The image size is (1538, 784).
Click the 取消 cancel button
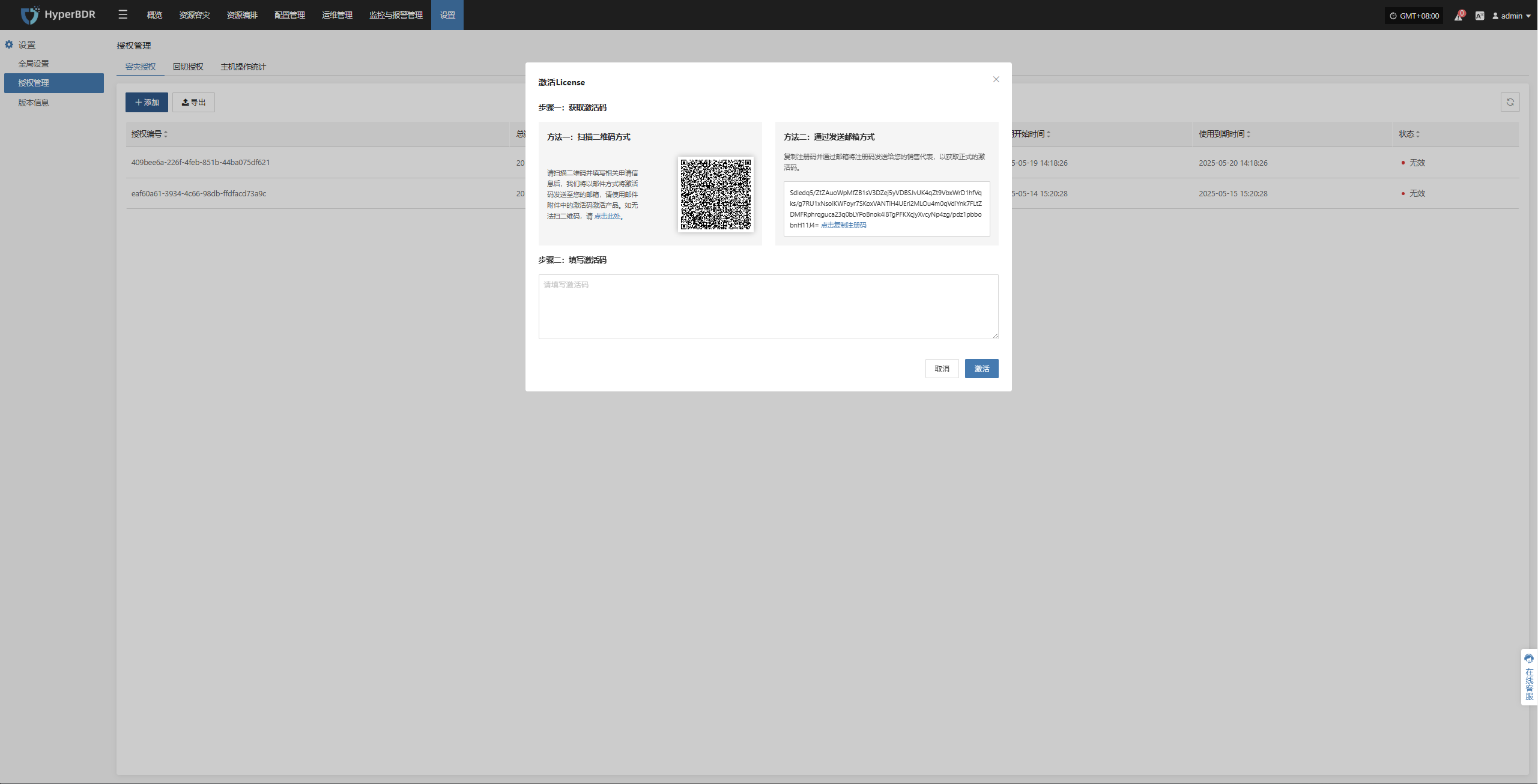point(942,369)
